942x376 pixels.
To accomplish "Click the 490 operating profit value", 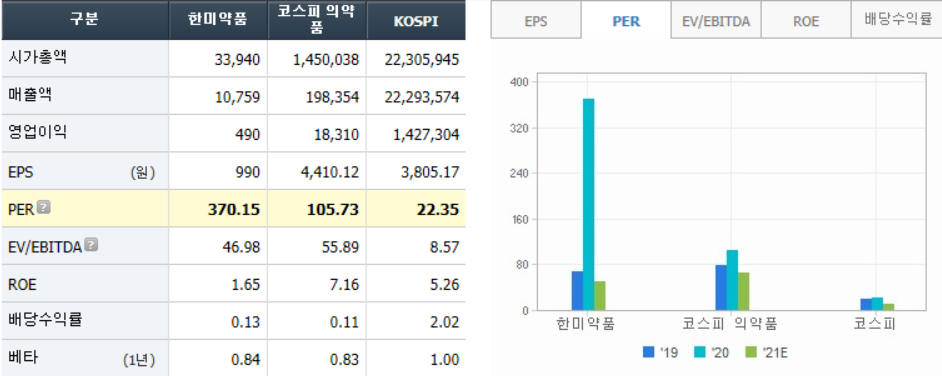I will (x=248, y=135).
